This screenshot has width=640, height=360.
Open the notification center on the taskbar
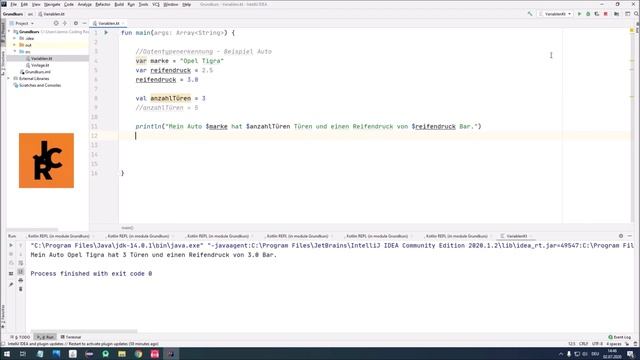pyautogui.click(x=631, y=354)
